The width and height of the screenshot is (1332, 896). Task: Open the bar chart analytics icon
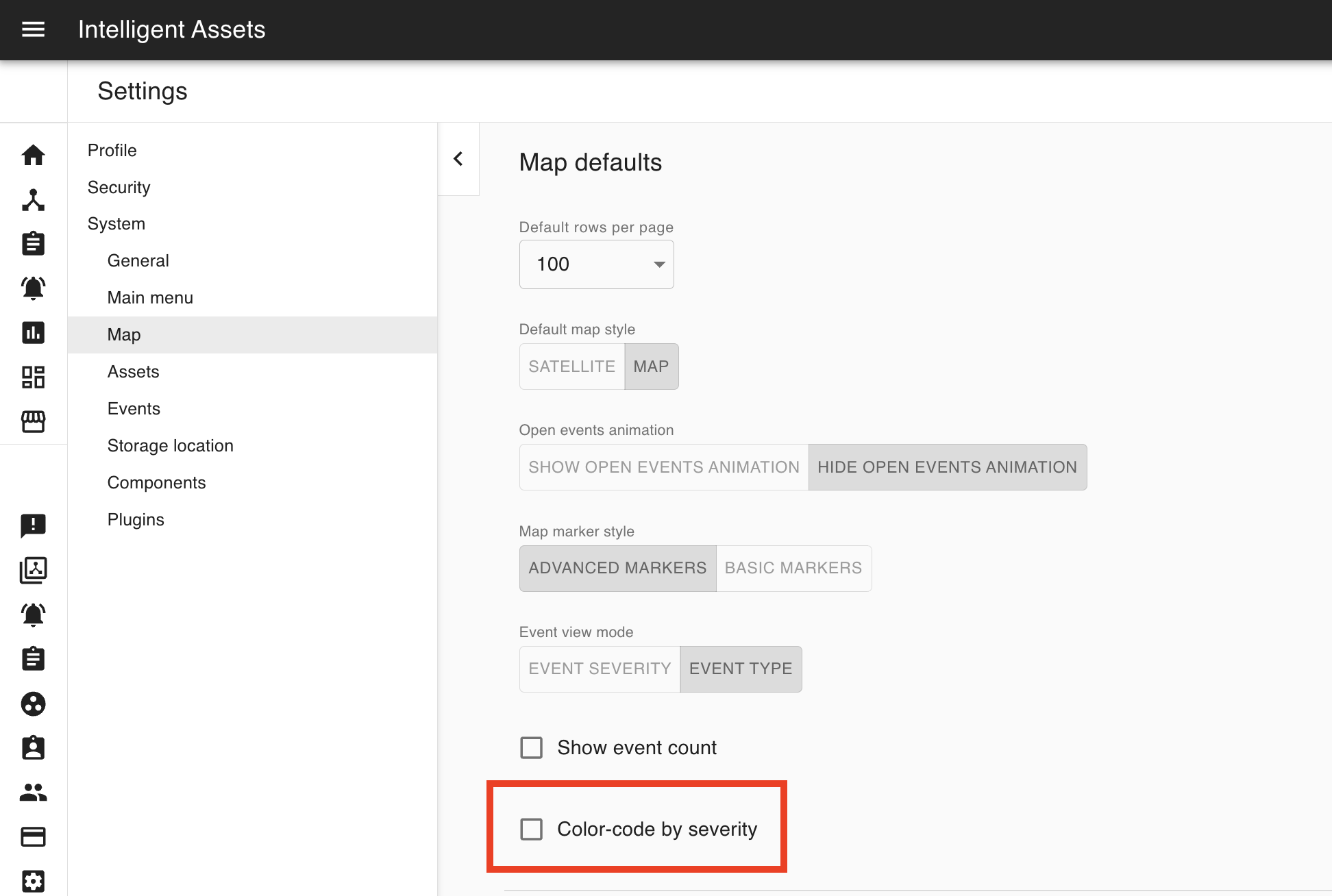(33, 333)
